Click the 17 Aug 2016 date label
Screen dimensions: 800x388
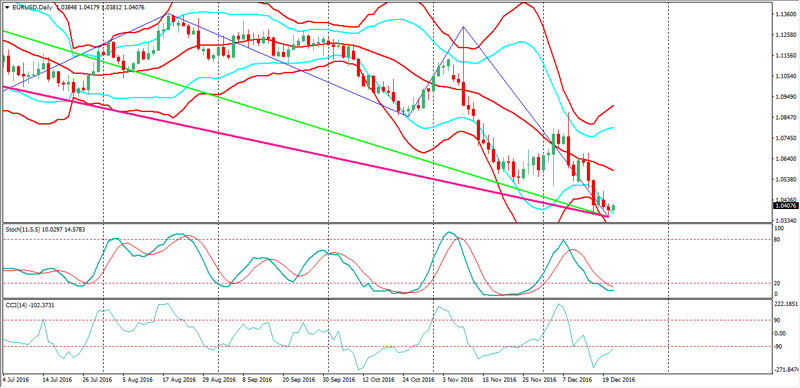[x=180, y=380]
